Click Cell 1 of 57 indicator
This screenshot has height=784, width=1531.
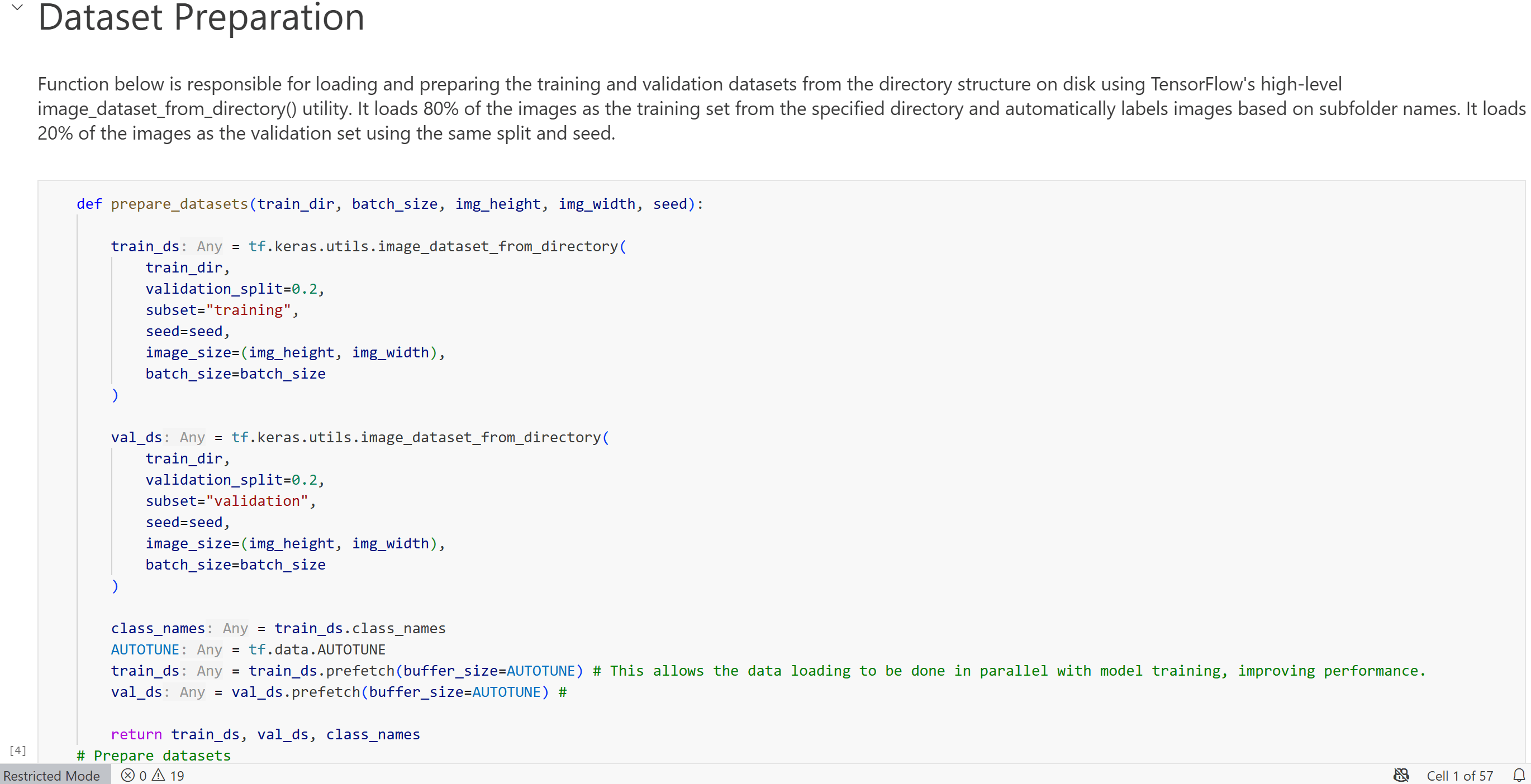1459,775
